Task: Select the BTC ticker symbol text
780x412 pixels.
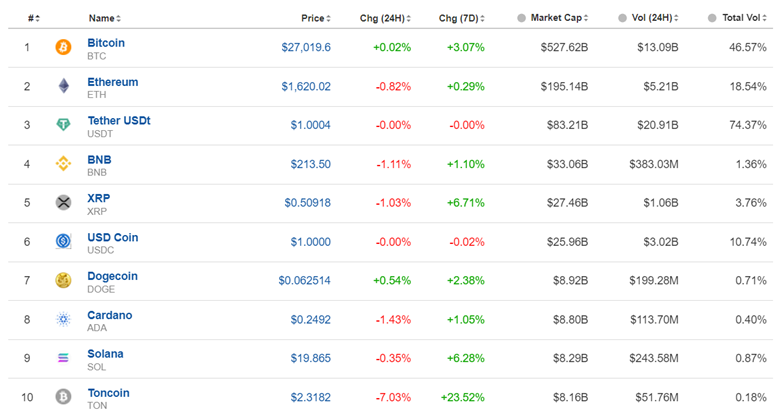Action: pos(97,56)
